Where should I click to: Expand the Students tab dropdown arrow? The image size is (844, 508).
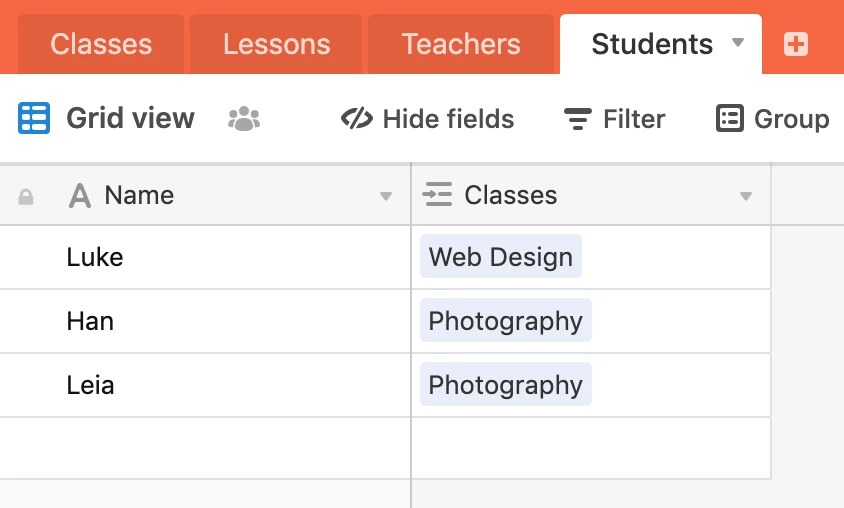click(738, 43)
